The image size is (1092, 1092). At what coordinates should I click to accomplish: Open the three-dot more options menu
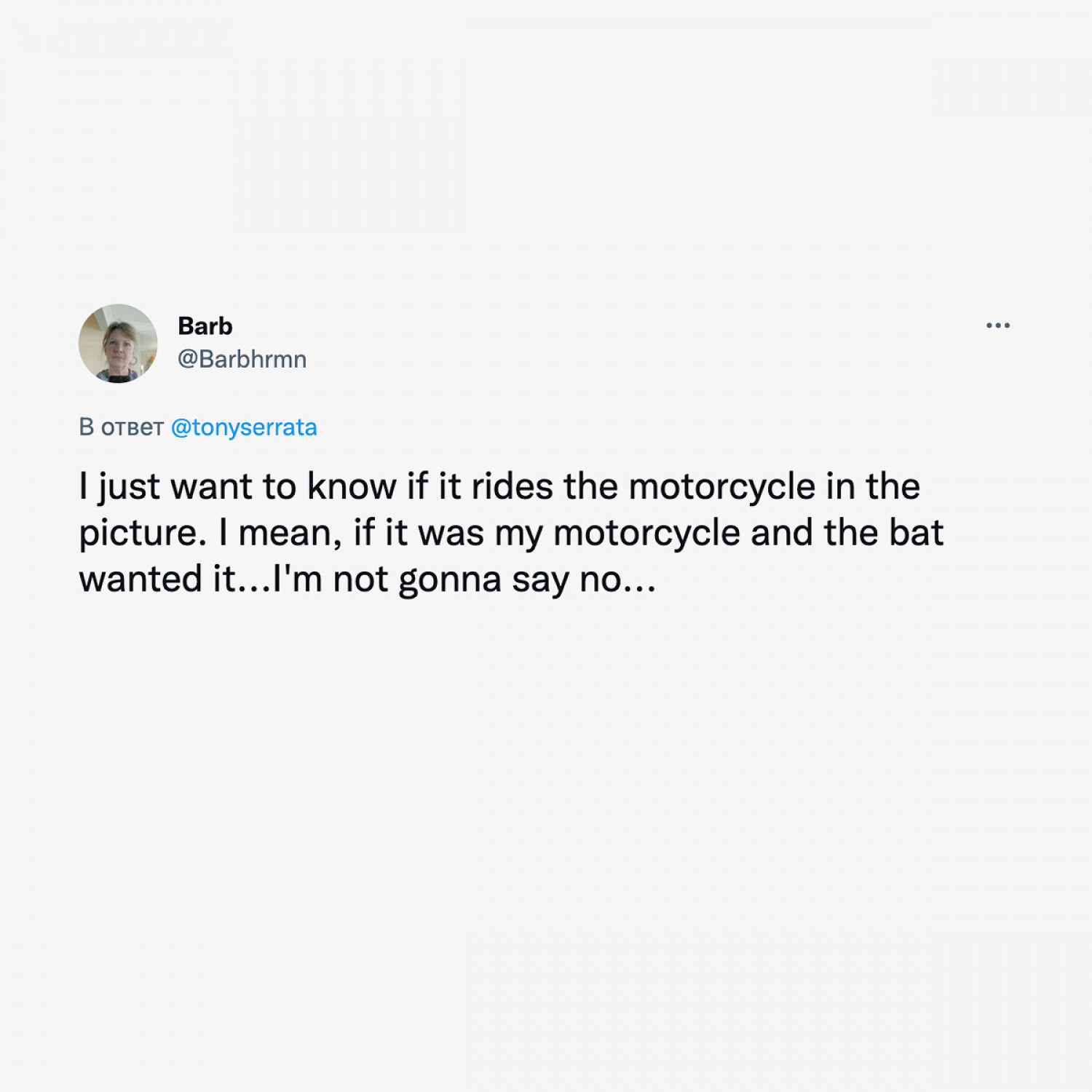tap(997, 325)
